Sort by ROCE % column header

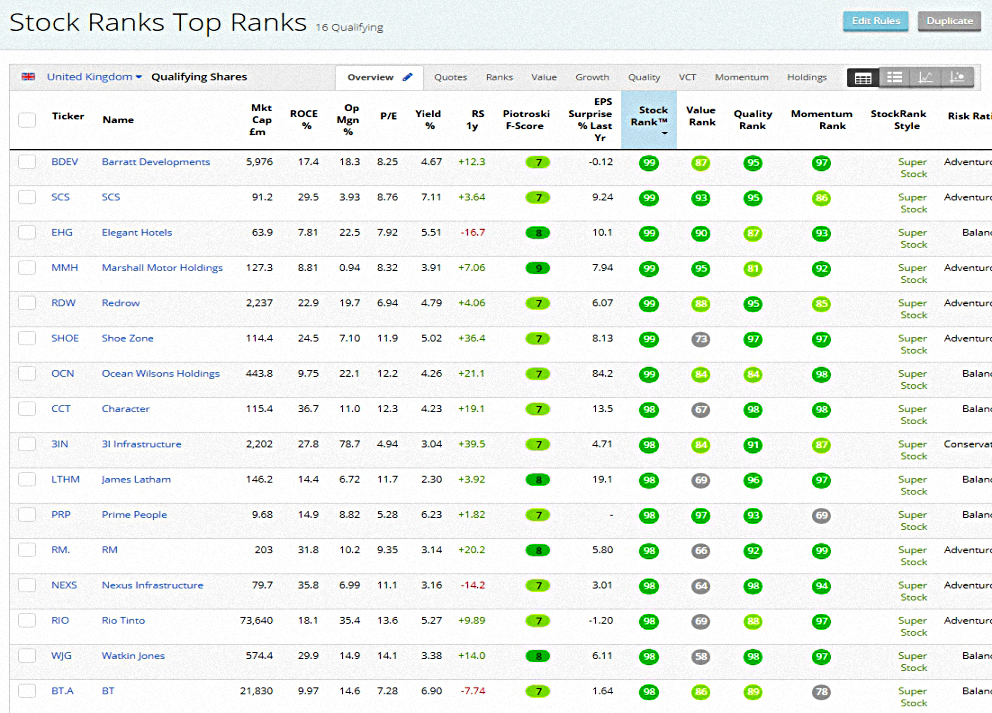coord(304,120)
